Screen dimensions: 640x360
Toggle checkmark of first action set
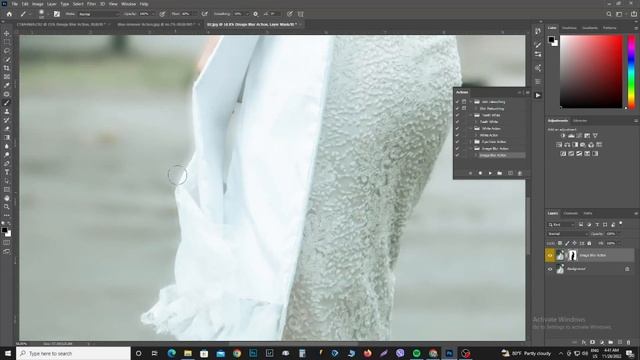[x=457, y=102]
